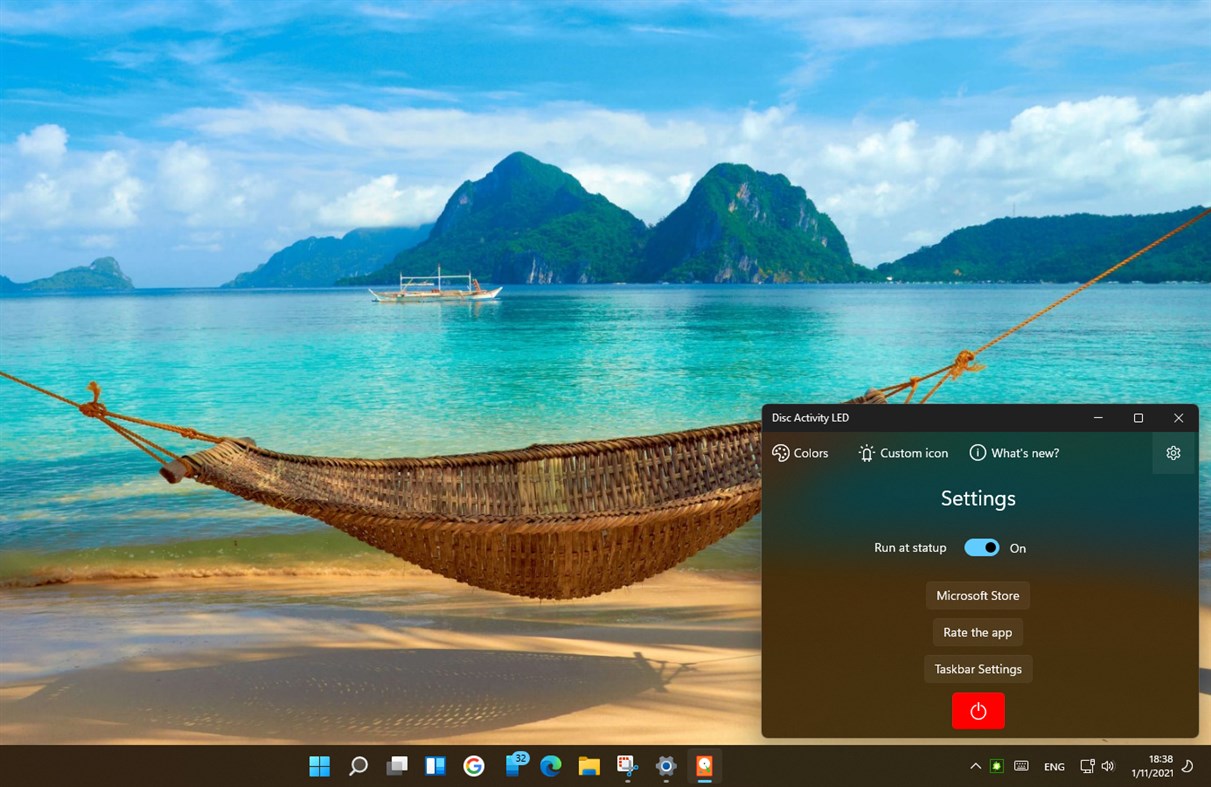Open the Colors palette icon

(x=780, y=453)
